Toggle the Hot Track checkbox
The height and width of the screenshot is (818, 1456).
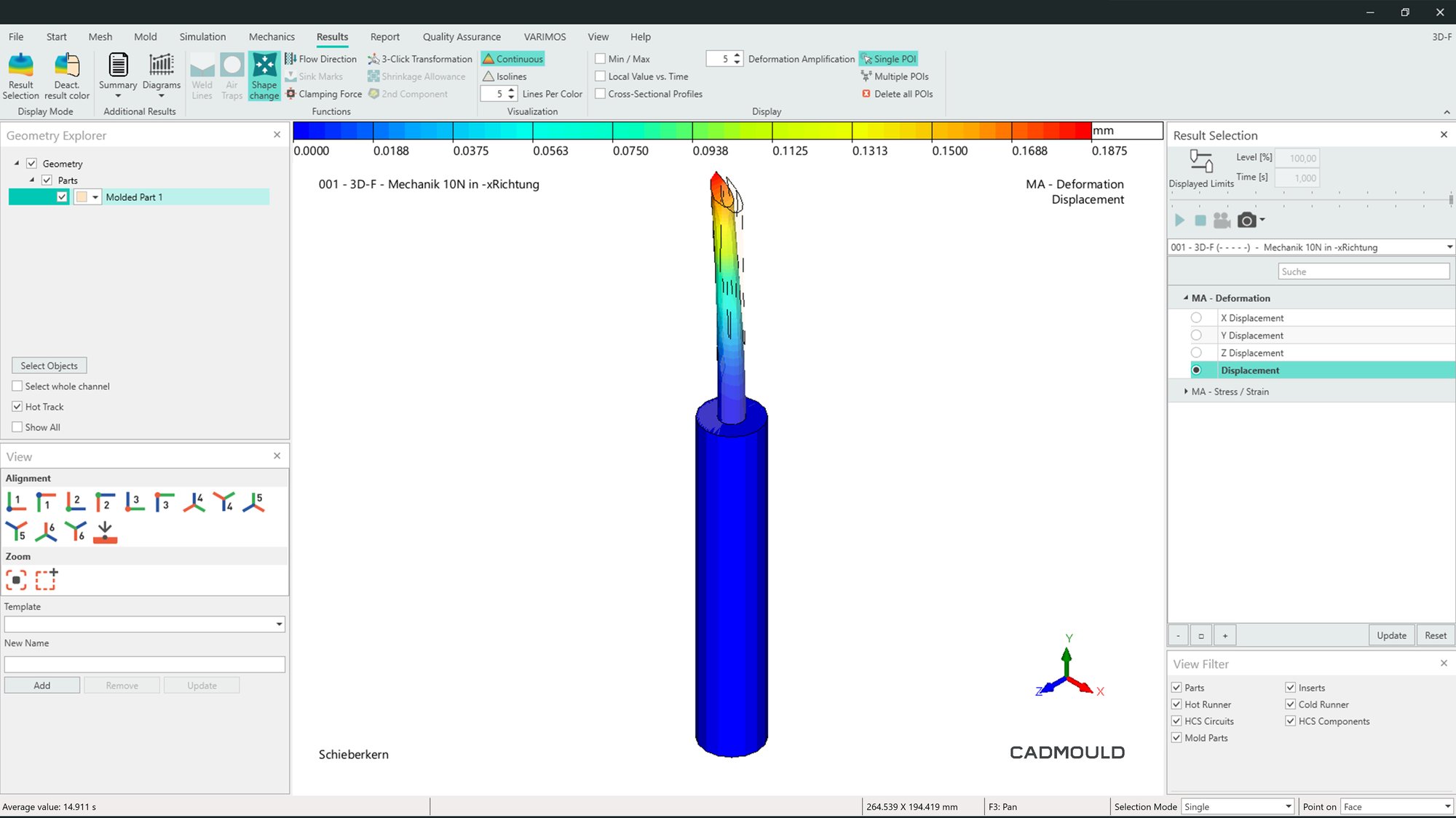[x=17, y=407]
